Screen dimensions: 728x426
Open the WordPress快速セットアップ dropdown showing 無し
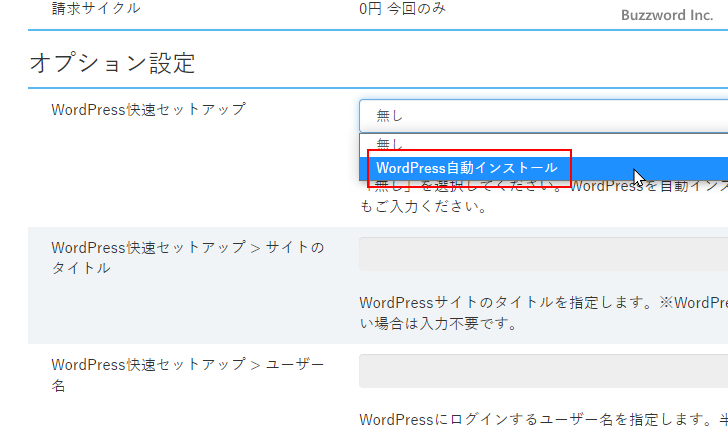pyautogui.click(x=543, y=116)
